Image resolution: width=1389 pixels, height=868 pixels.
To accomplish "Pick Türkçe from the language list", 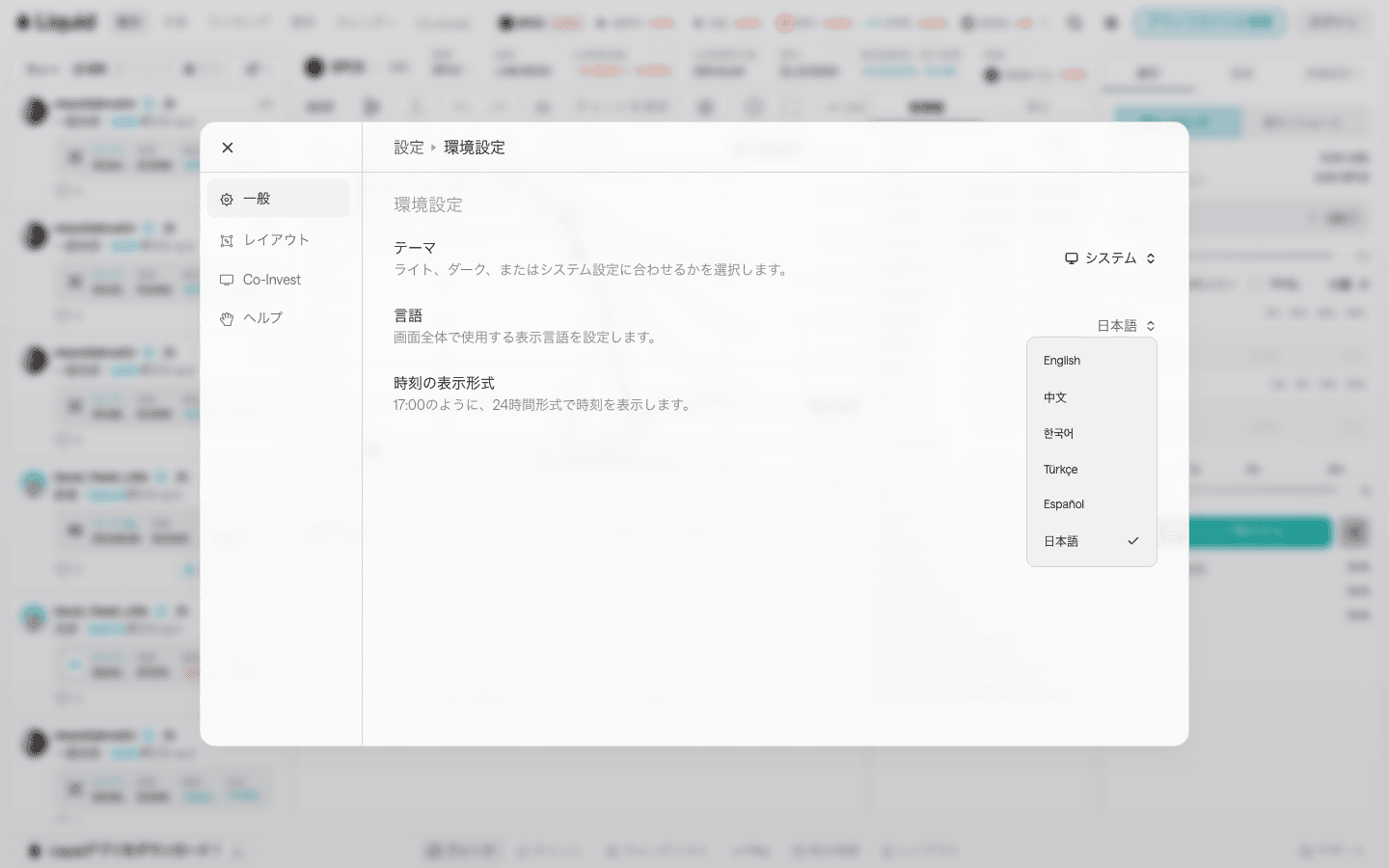I will click(1092, 470).
